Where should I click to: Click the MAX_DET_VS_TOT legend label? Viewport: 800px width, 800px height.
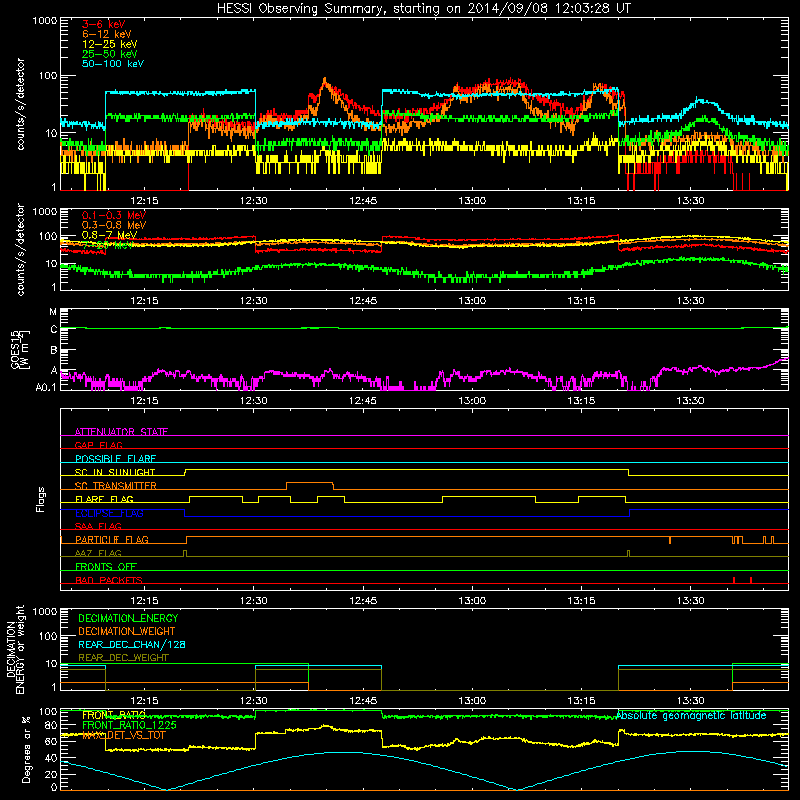coord(123,735)
